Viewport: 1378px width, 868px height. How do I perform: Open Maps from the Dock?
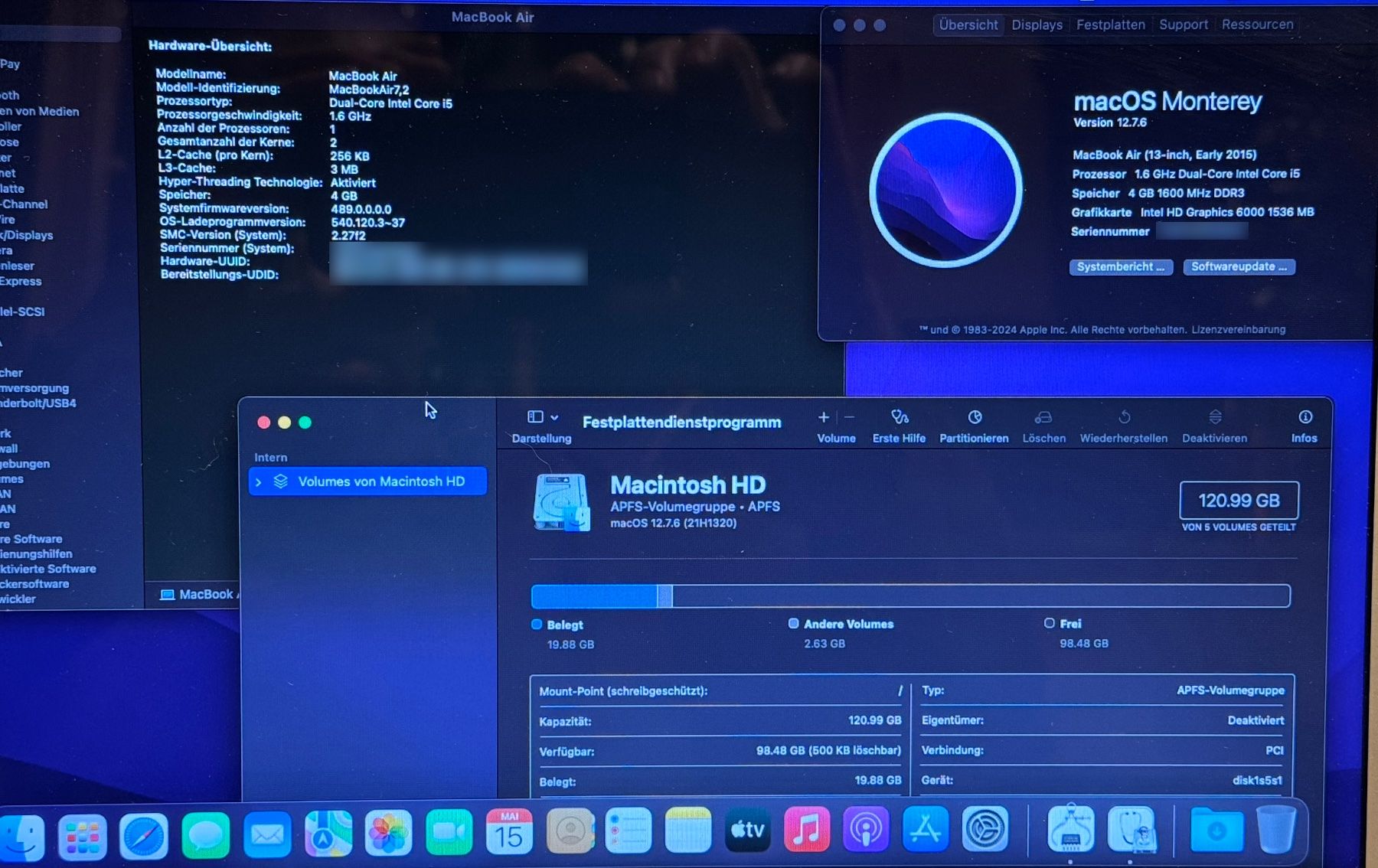[328, 834]
